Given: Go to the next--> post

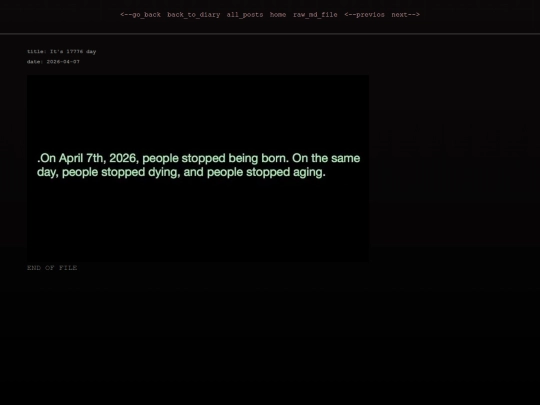Looking at the screenshot, I should [405, 15].
